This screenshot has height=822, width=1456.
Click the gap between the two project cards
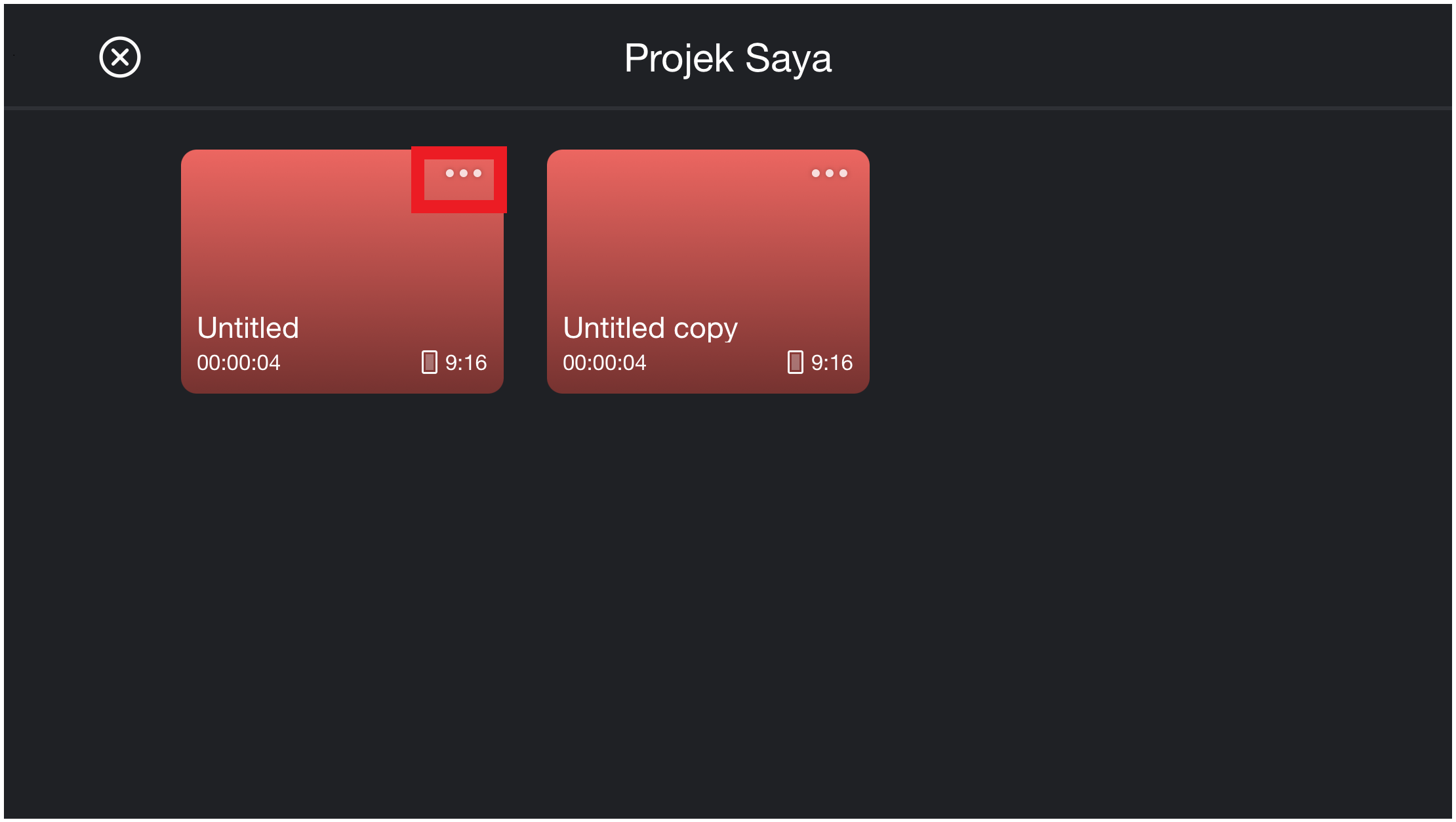525,272
